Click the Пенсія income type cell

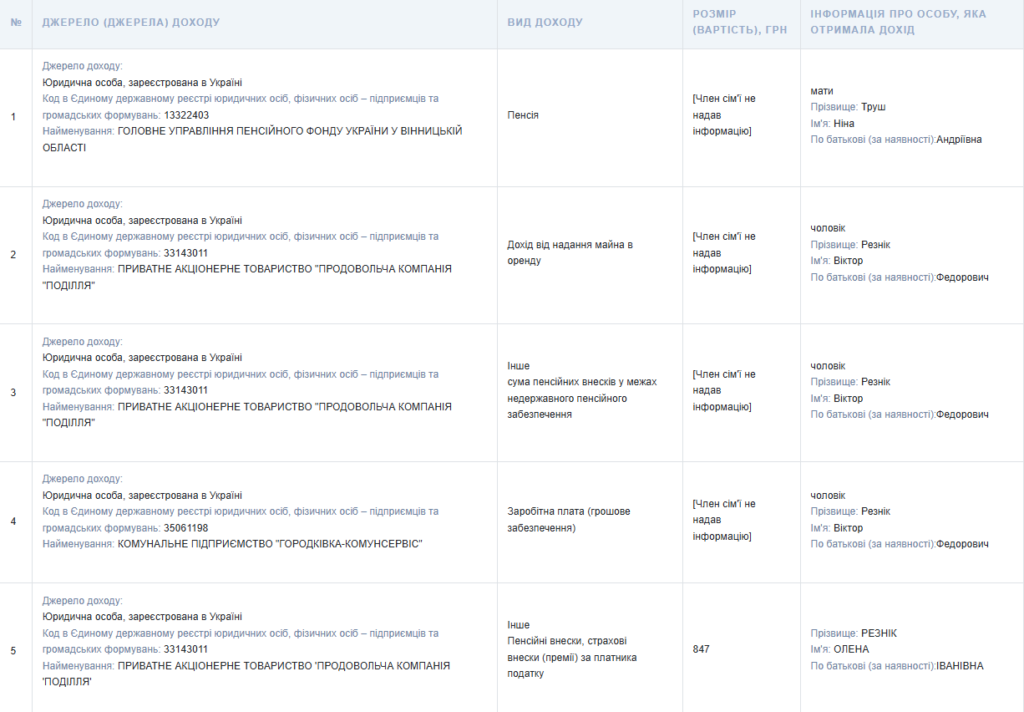click(523, 115)
